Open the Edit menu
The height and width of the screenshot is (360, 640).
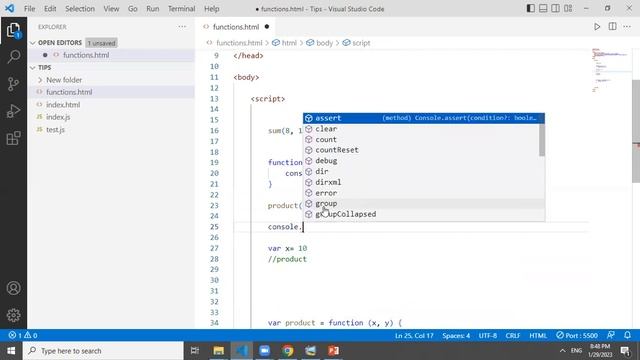(x=50, y=9)
